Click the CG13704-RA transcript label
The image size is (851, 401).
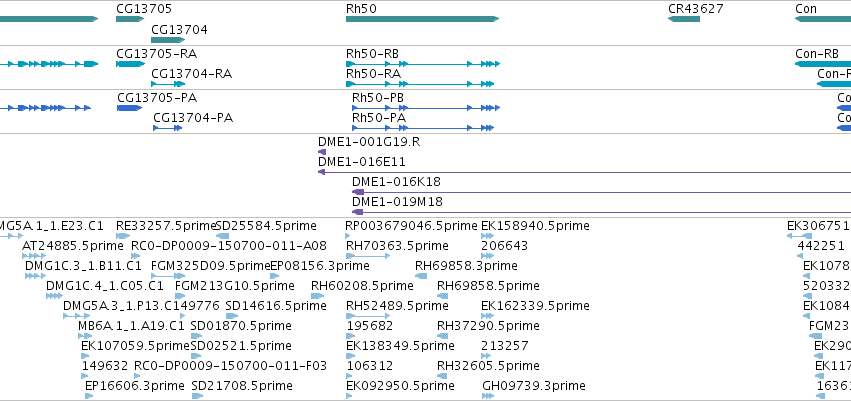192,74
